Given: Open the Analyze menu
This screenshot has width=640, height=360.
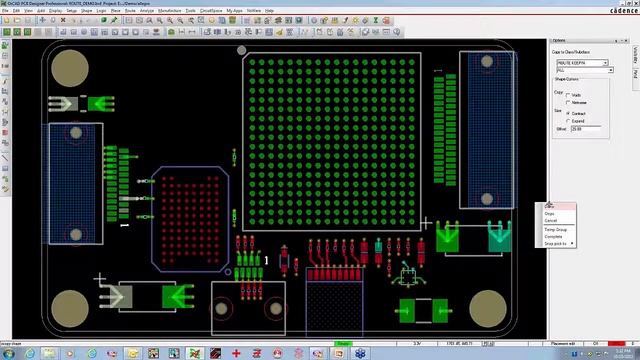Looking at the screenshot, I should coord(147,11).
